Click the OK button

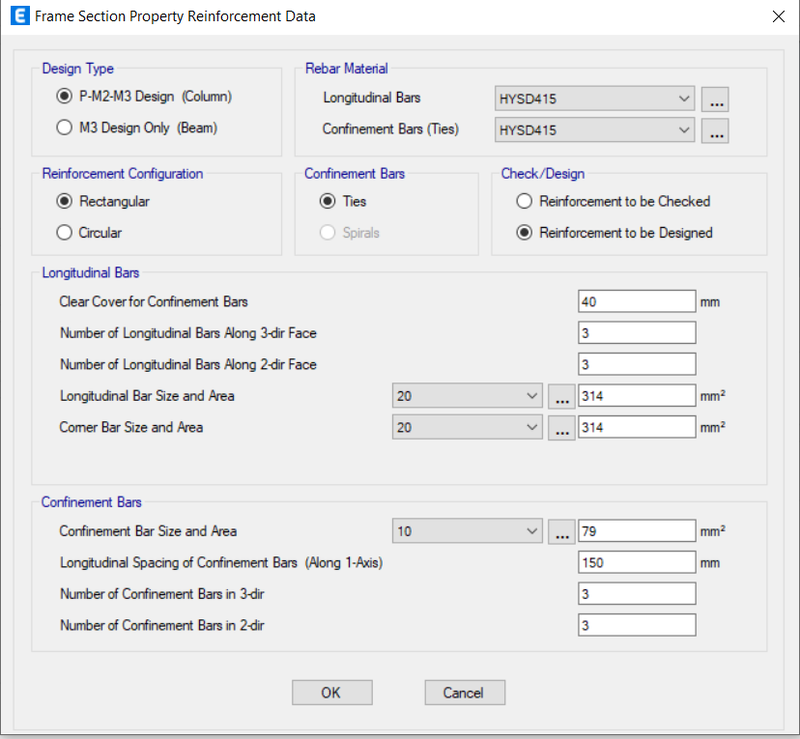point(332,693)
